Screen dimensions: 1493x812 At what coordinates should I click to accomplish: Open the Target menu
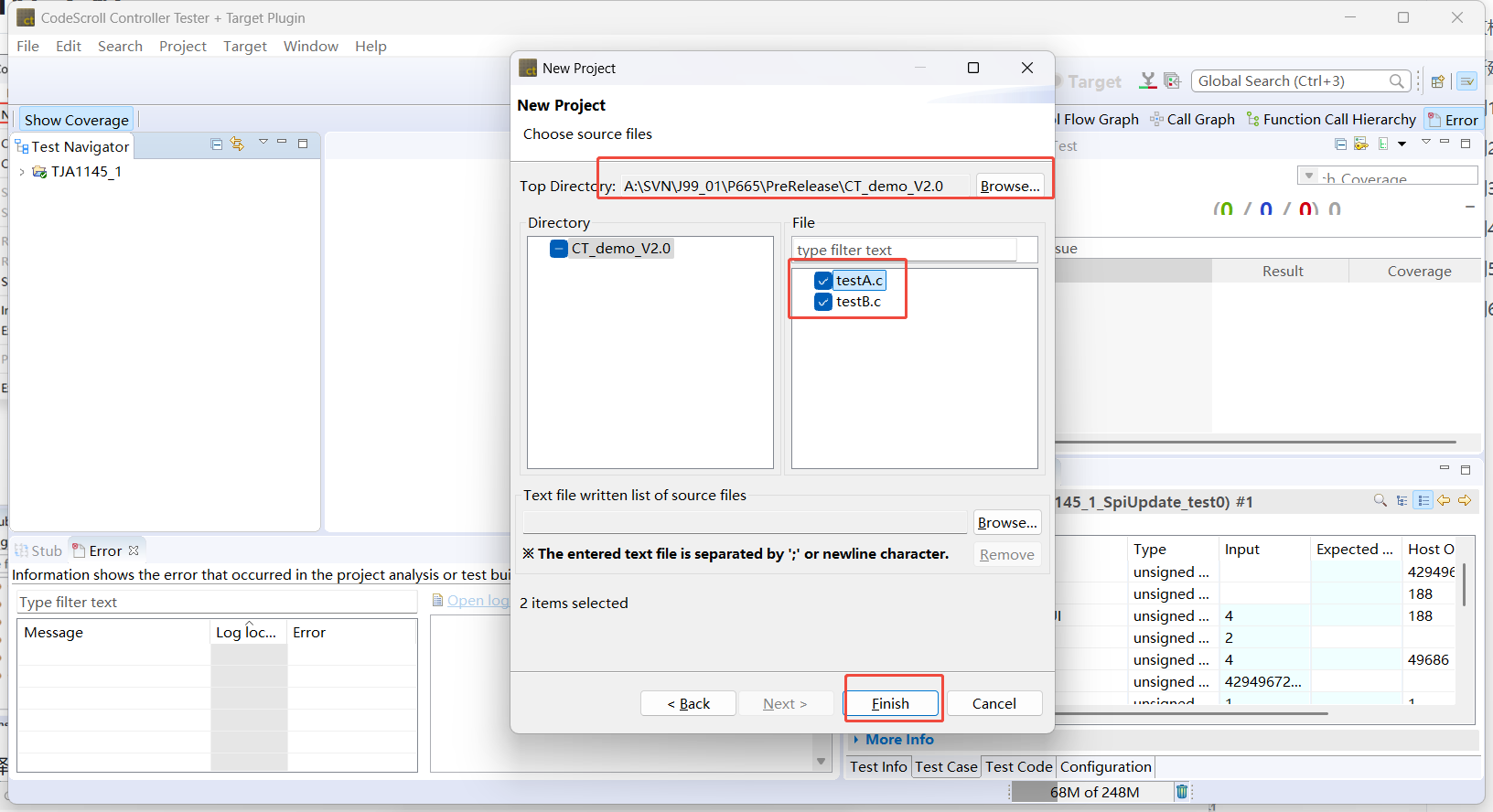pyautogui.click(x=245, y=46)
